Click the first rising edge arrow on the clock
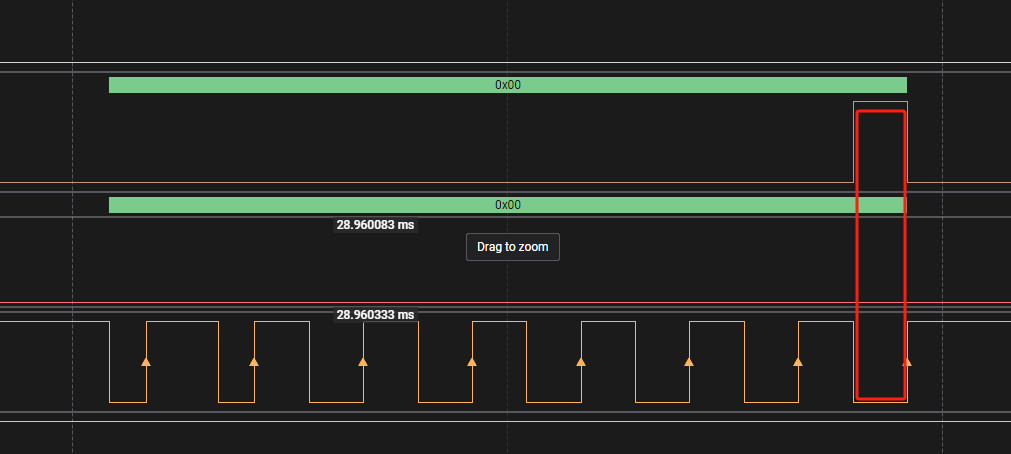 tap(146, 361)
